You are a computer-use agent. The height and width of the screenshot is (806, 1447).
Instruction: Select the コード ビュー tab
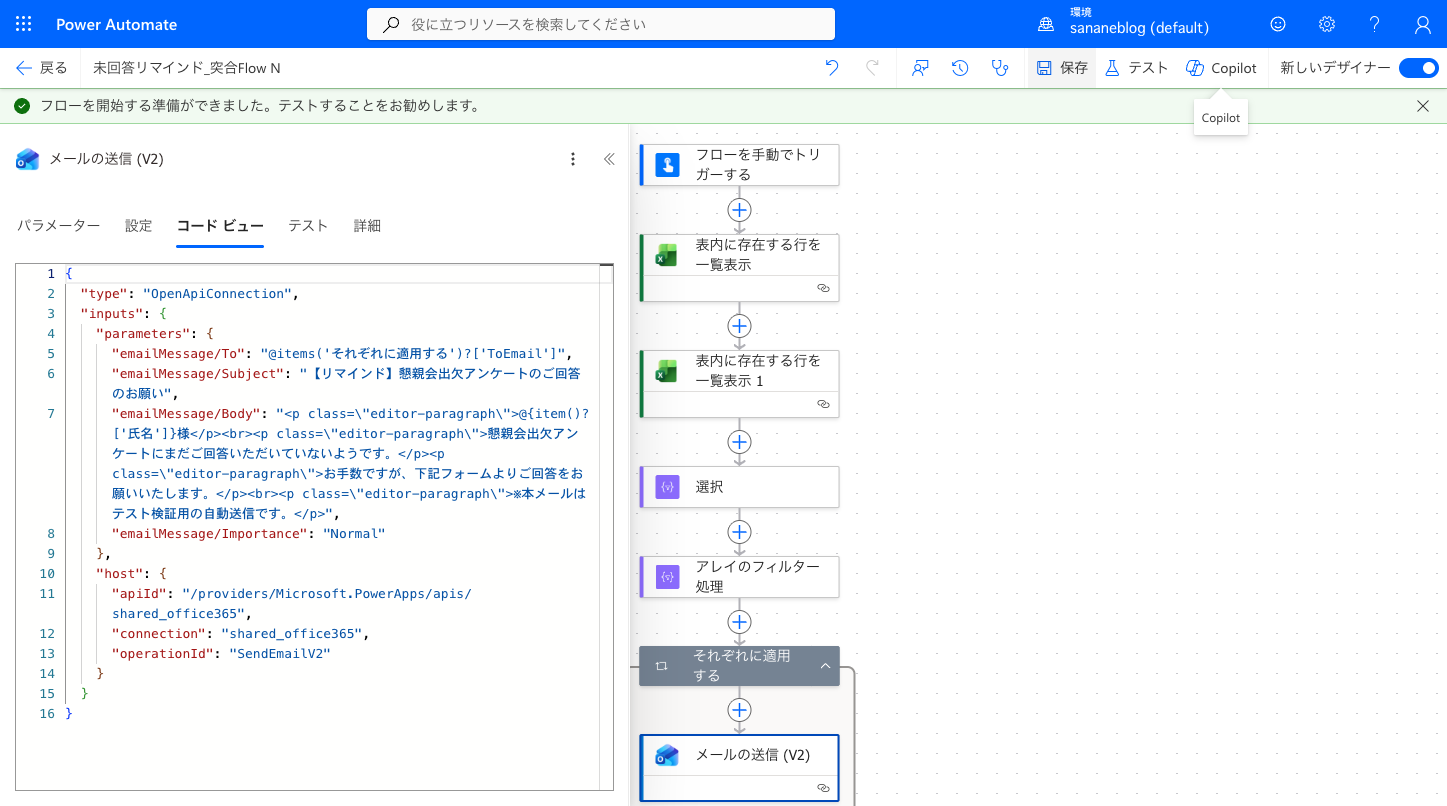[220, 226]
